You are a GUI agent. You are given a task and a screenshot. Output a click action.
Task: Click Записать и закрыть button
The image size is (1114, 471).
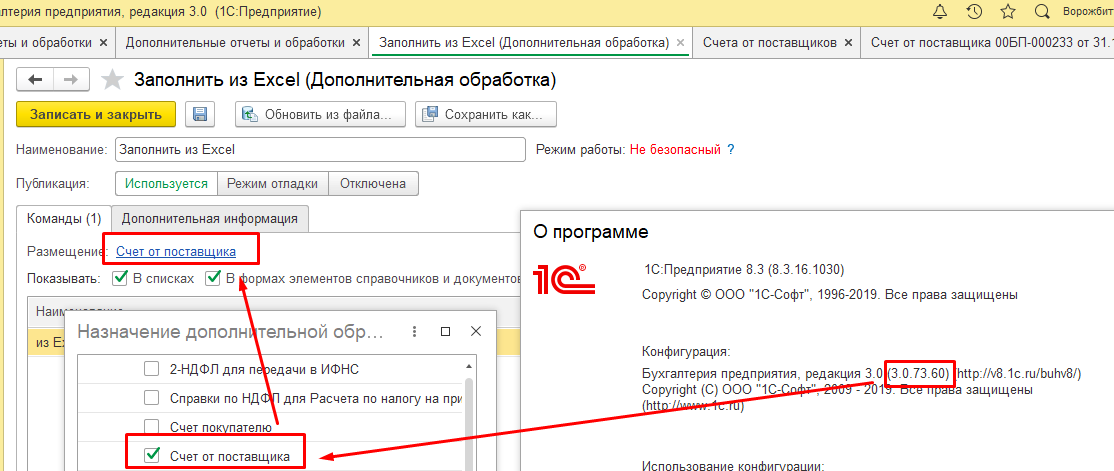[96, 114]
